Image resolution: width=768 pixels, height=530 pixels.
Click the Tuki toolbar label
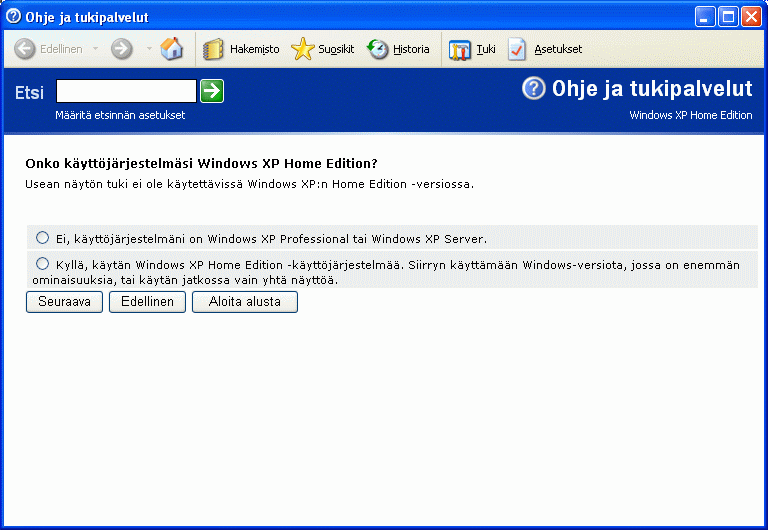(486, 49)
